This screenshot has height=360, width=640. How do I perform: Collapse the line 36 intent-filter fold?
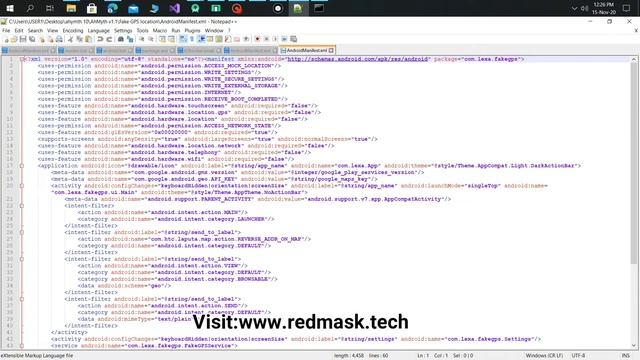point(22,299)
